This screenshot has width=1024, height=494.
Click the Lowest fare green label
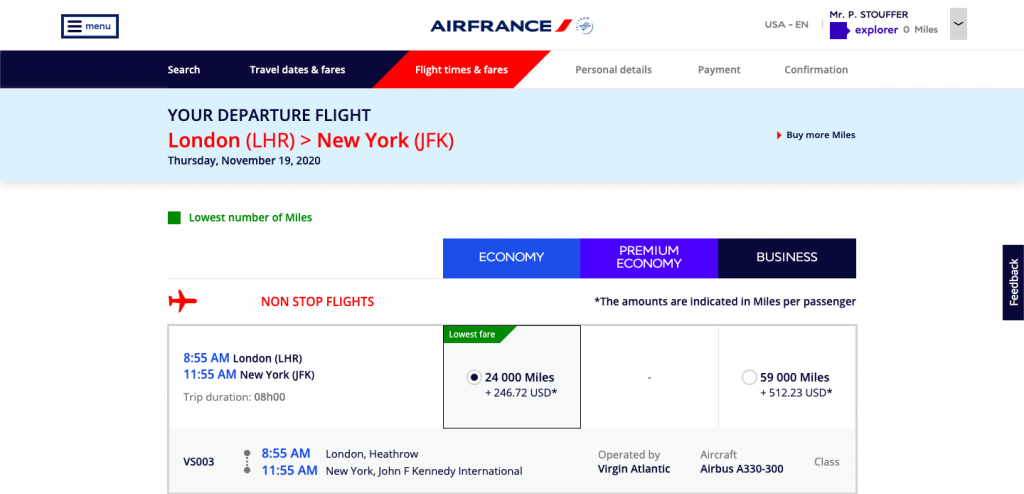474,334
